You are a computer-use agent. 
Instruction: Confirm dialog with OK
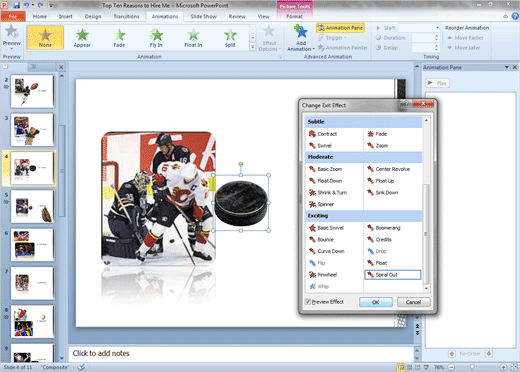pyautogui.click(x=376, y=302)
